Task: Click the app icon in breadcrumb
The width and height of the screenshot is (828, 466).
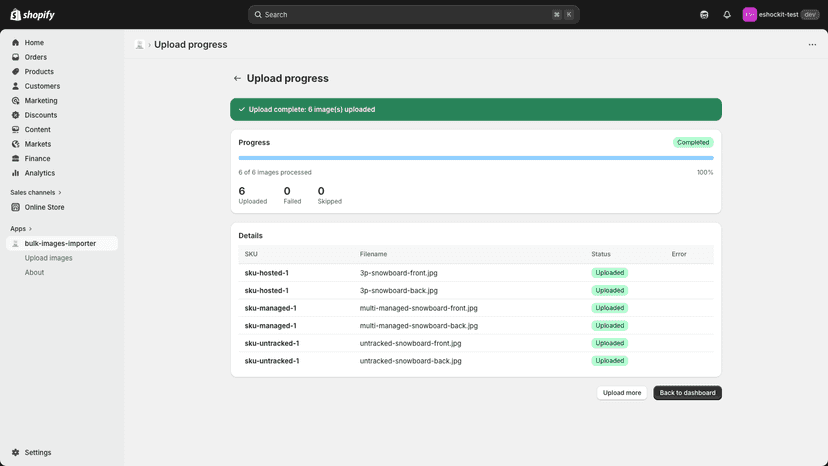Action: 139,45
